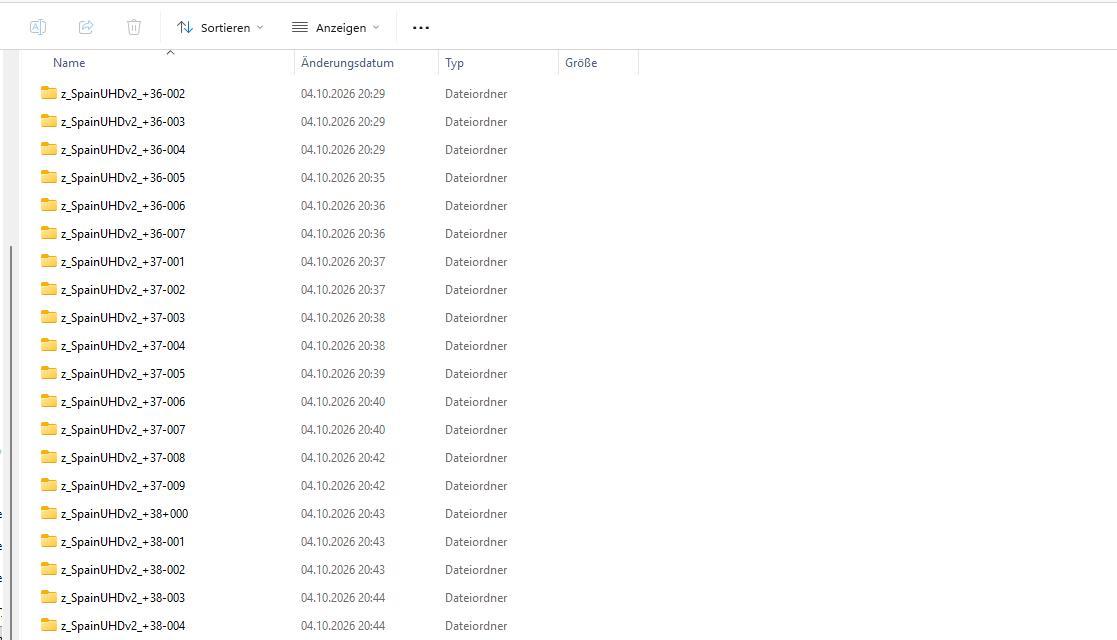The width and height of the screenshot is (1117, 640).
Task: Sort by the Änderungsdatum column header
Action: click(347, 63)
